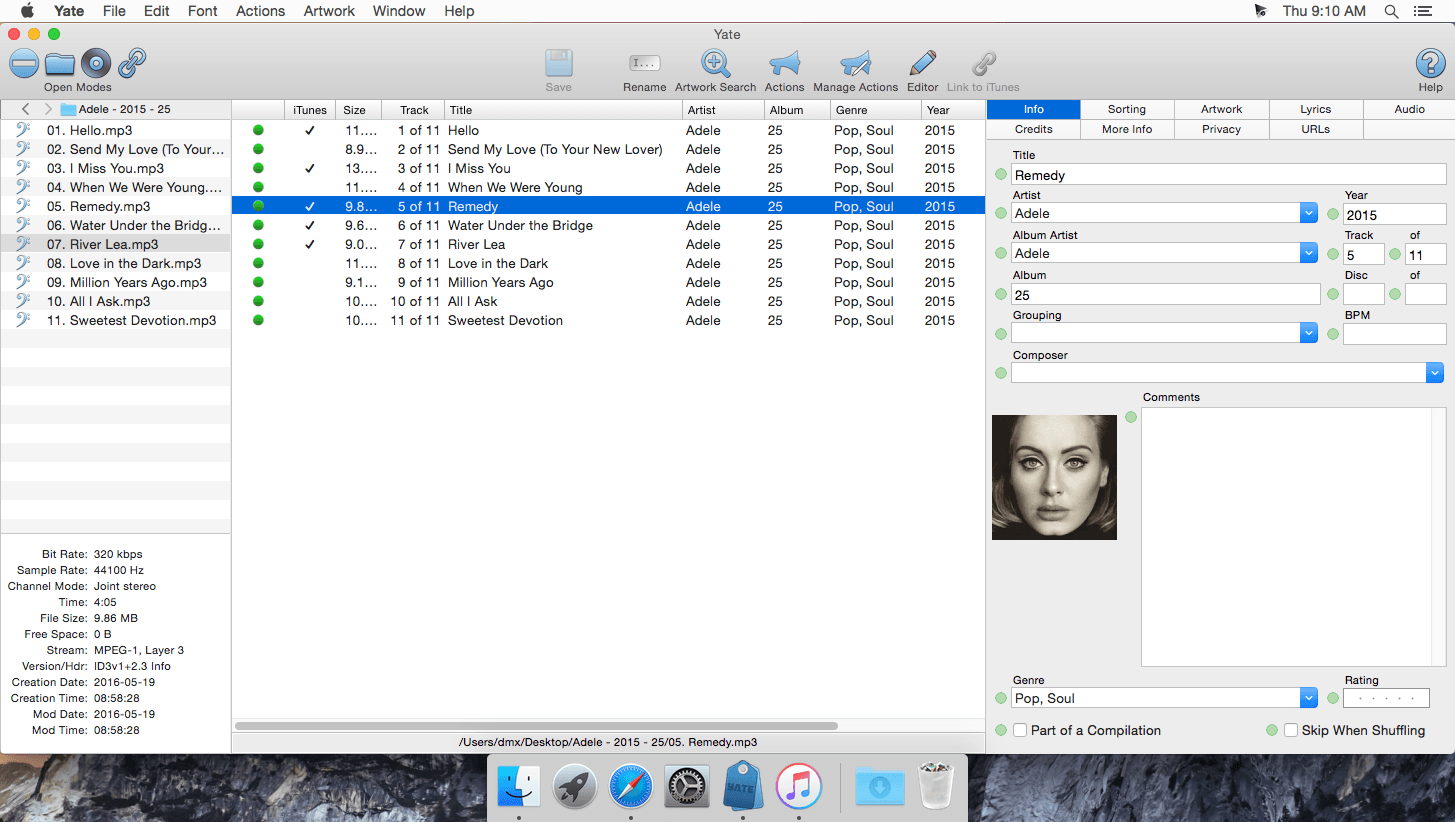Go forward with the right navigation arrow
This screenshot has width=1455, height=822.
pos(47,109)
